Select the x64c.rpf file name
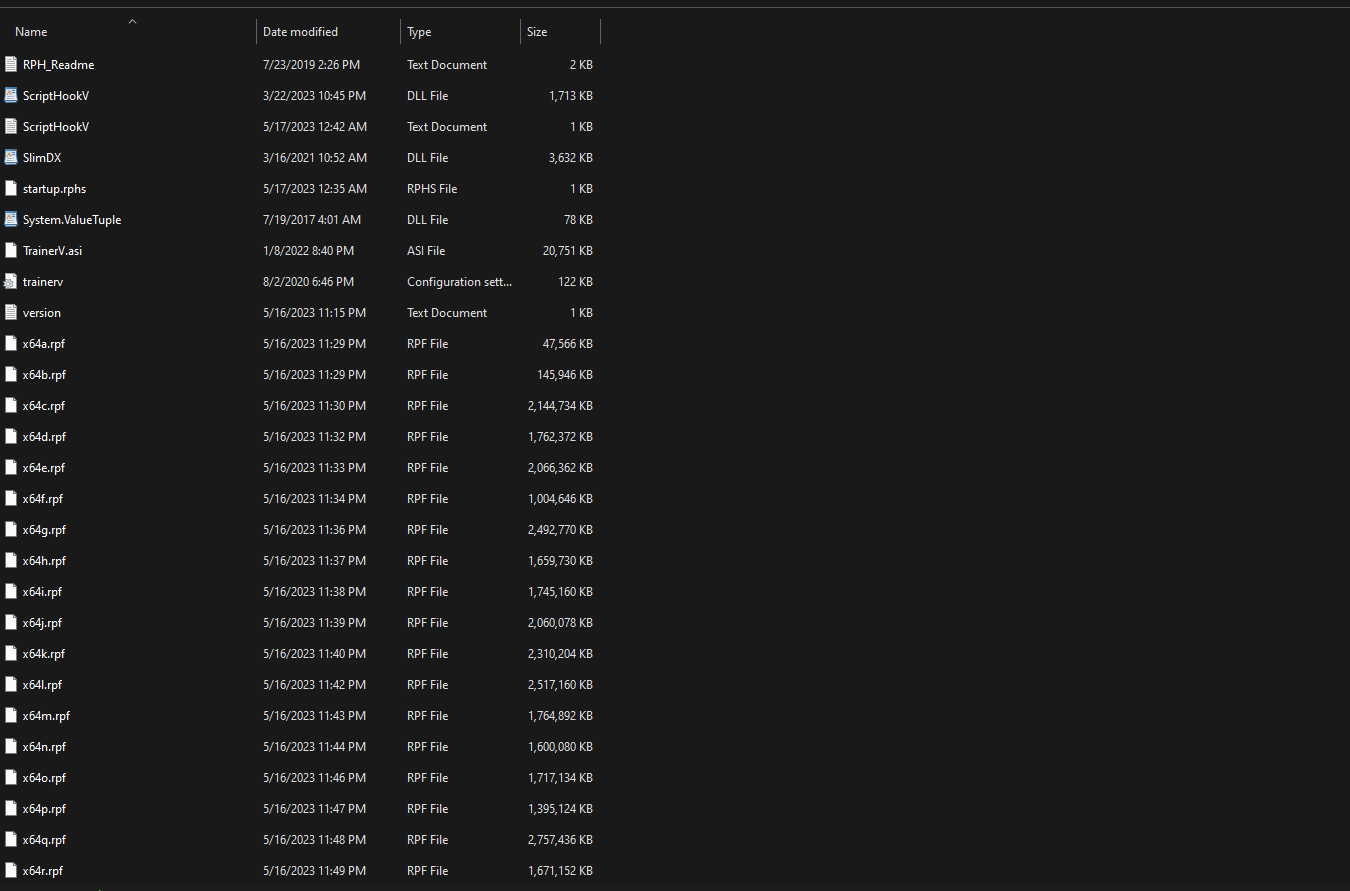 [x=44, y=406]
